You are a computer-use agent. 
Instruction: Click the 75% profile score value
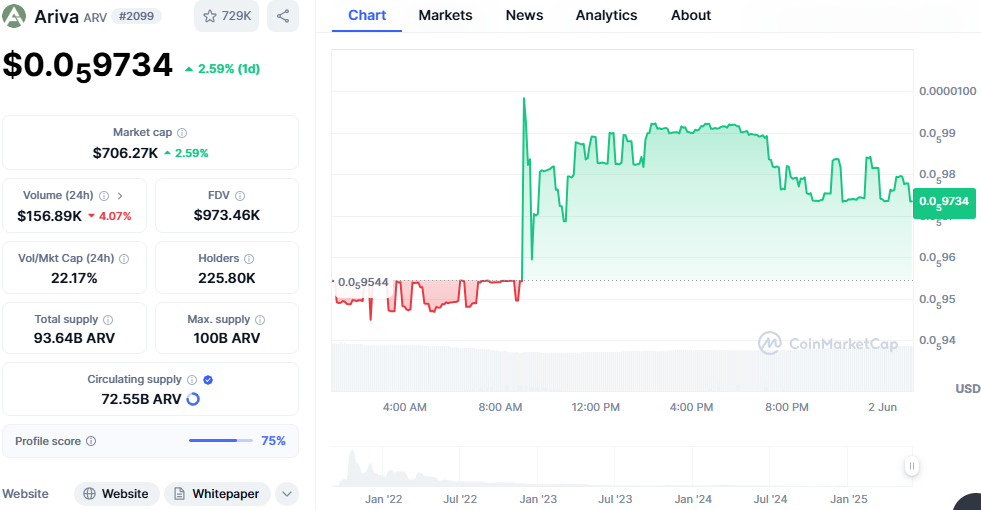point(273,441)
